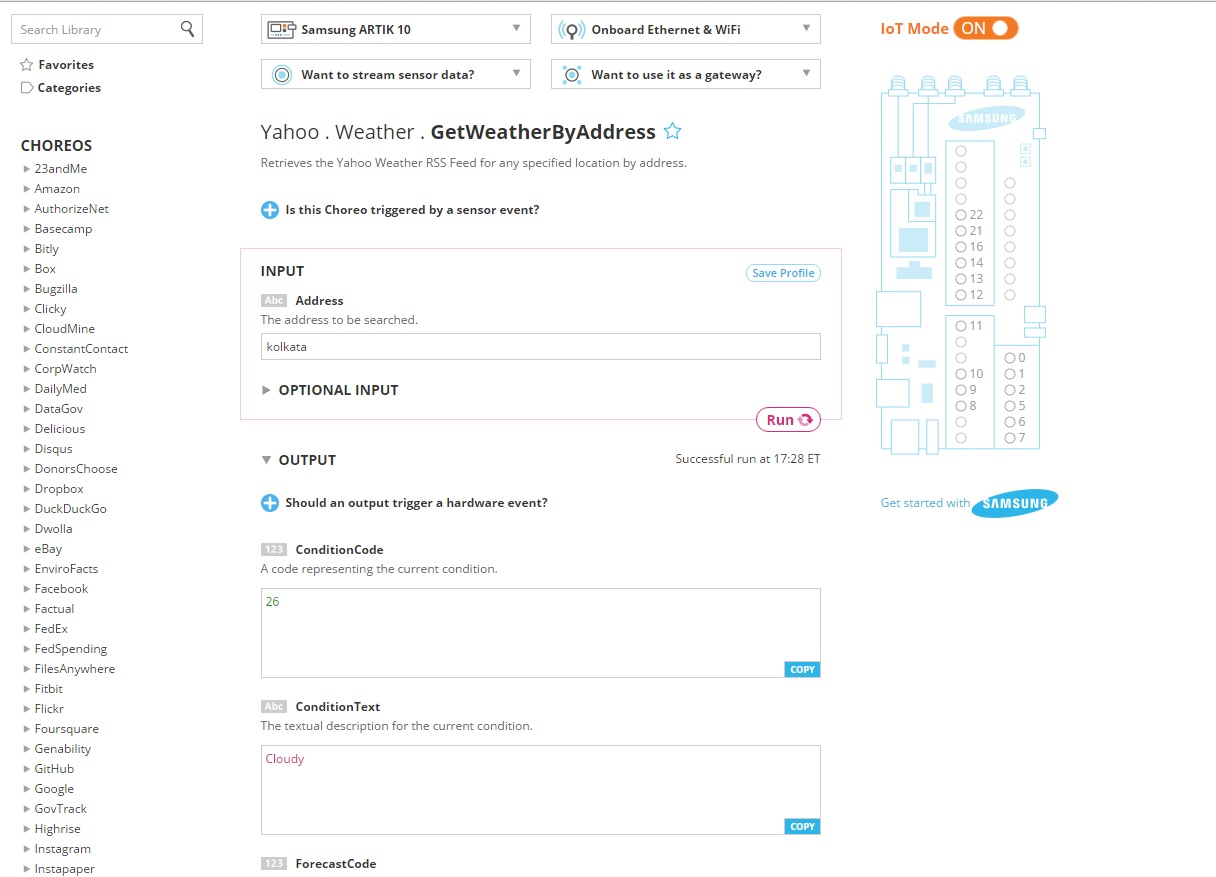This screenshot has height=877, width=1216.
Task: Select pin 10 on the board diagram
Action: tap(961, 374)
